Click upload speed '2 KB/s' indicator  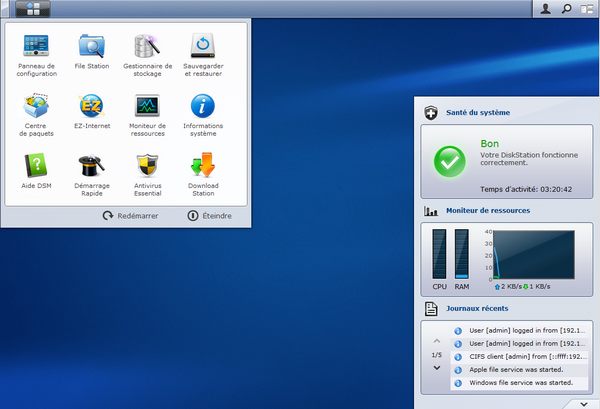point(508,287)
